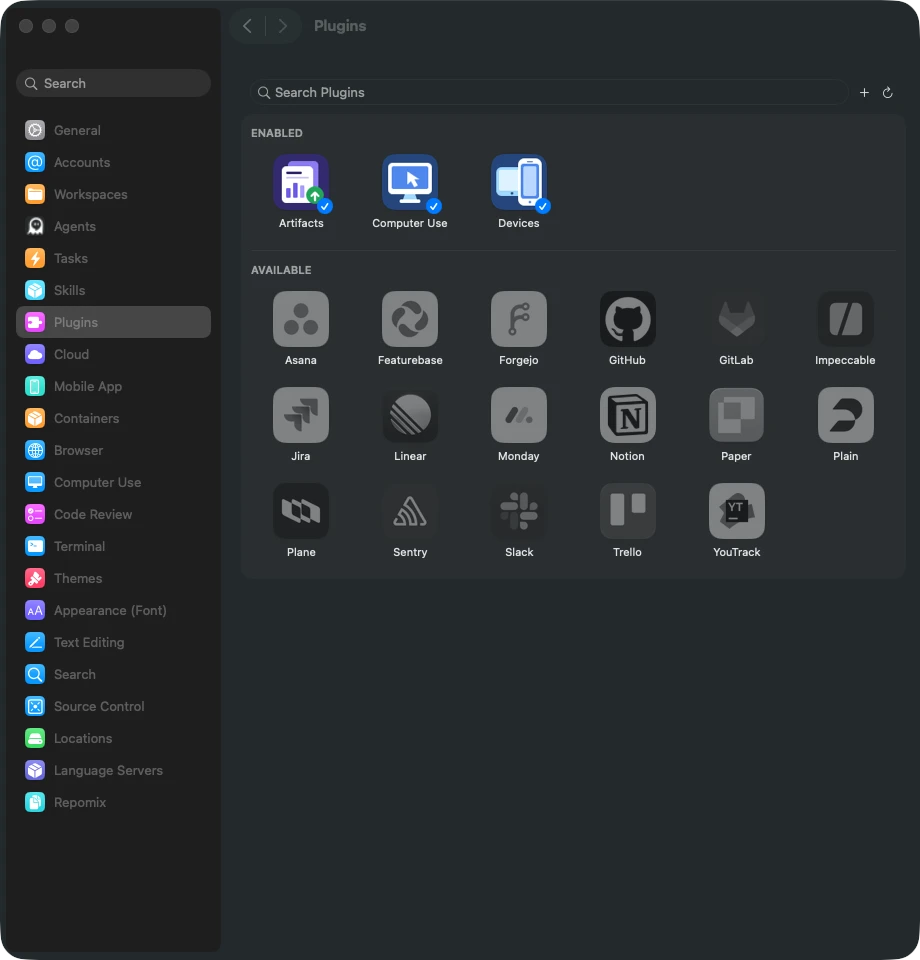Open Code Review settings
Image resolution: width=920 pixels, height=960 pixels.
point(113,514)
